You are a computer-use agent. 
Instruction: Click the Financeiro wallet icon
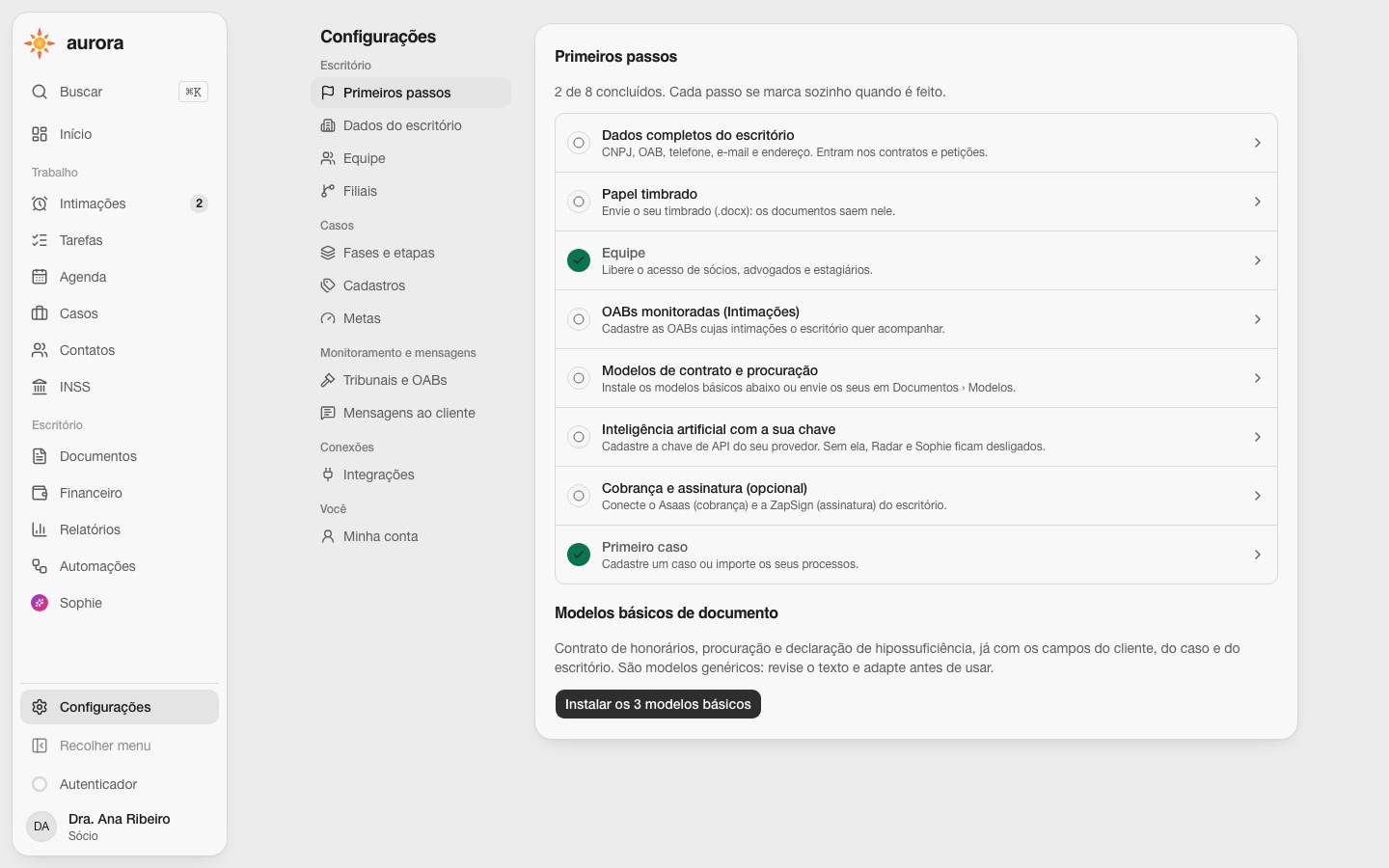(40, 493)
